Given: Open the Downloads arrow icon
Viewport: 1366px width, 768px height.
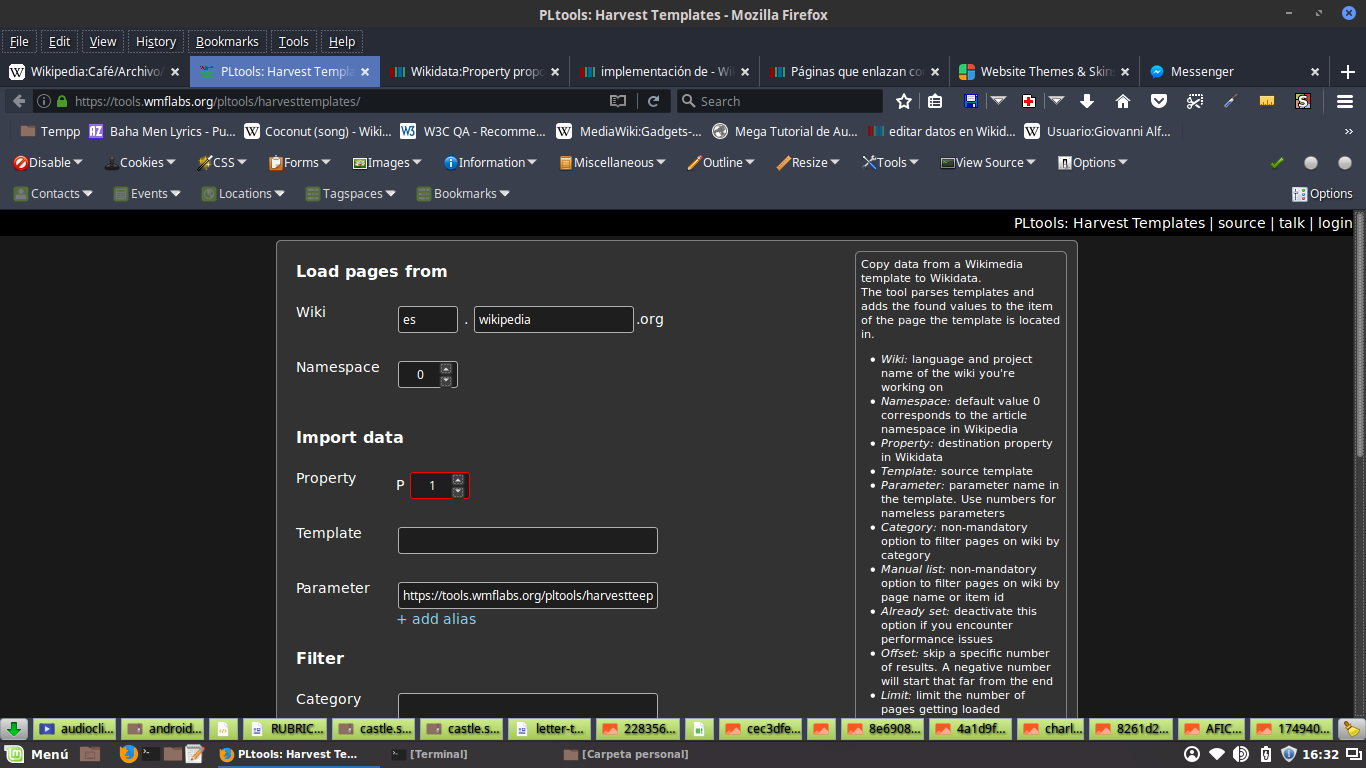Looking at the screenshot, I should point(1088,101).
